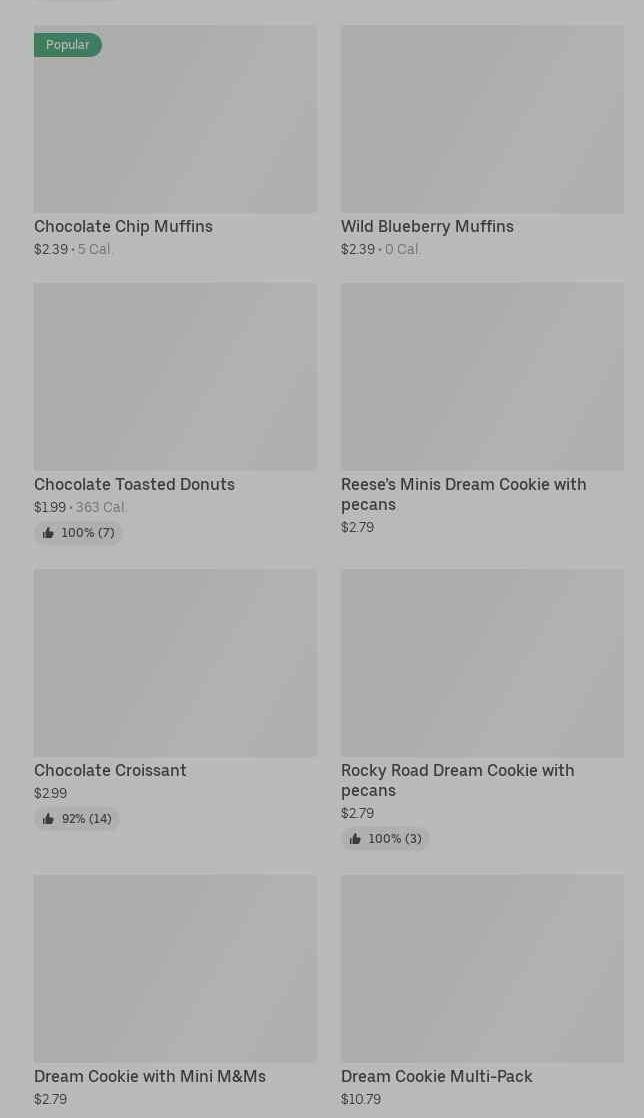Click the Chocolate Toasted Donuts title
This screenshot has width=644, height=1118.
point(134,484)
